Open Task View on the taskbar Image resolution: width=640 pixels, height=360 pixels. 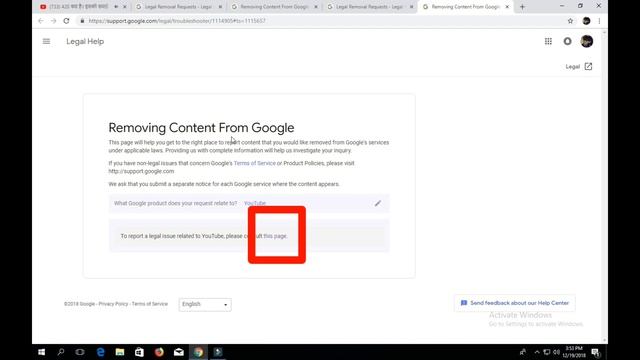80,352
